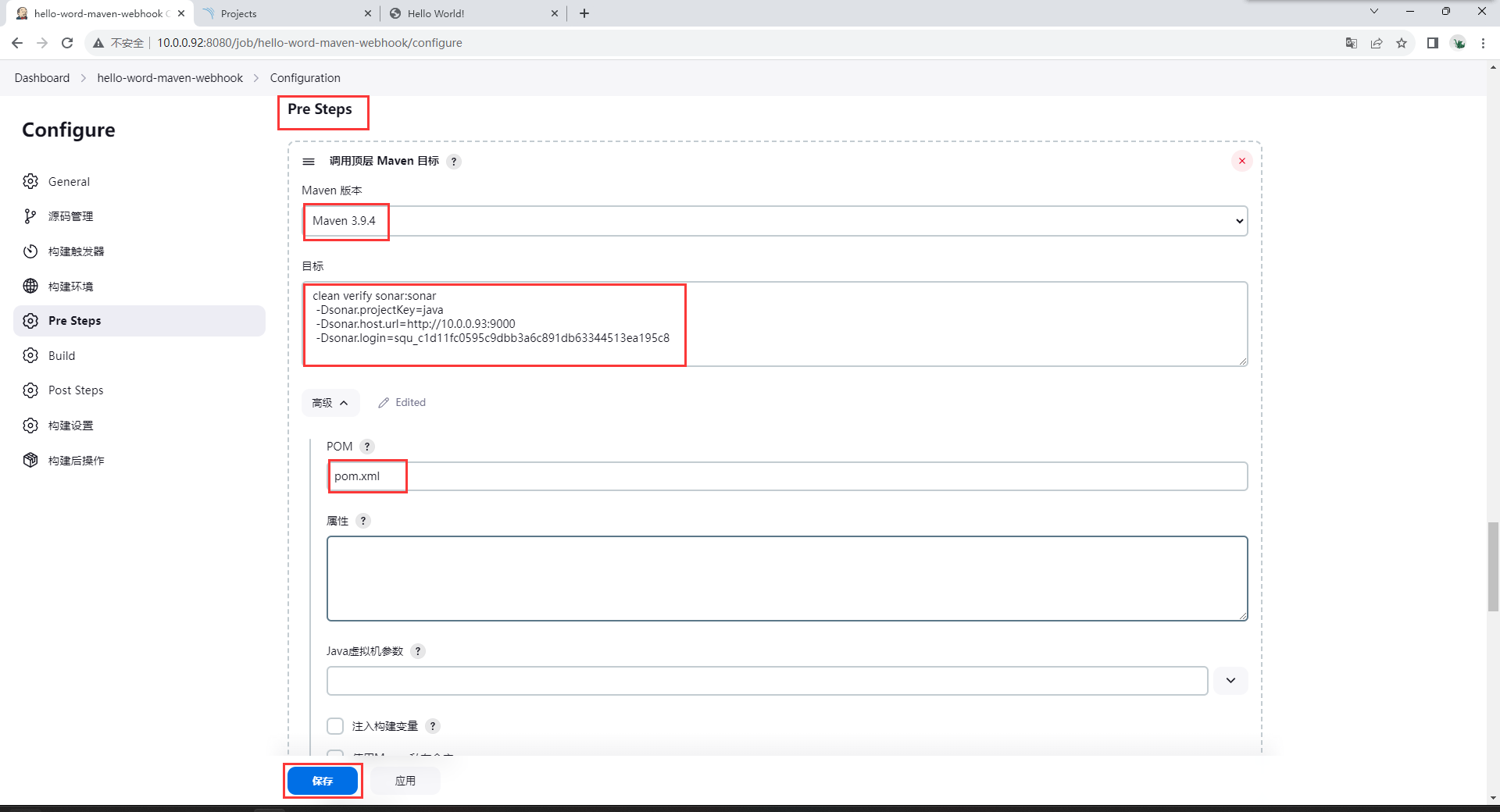1500x812 pixels.
Task: Enable the 注入构建变量 checkbox
Action: pos(335,726)
